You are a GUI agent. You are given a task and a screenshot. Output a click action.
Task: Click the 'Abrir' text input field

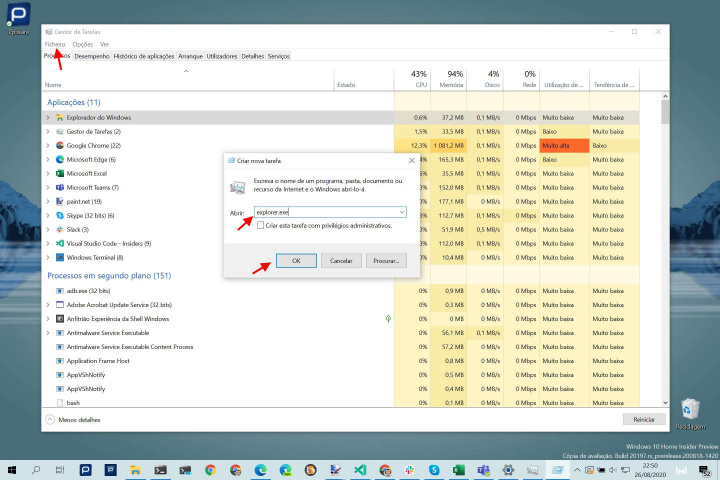coord(324,212)
